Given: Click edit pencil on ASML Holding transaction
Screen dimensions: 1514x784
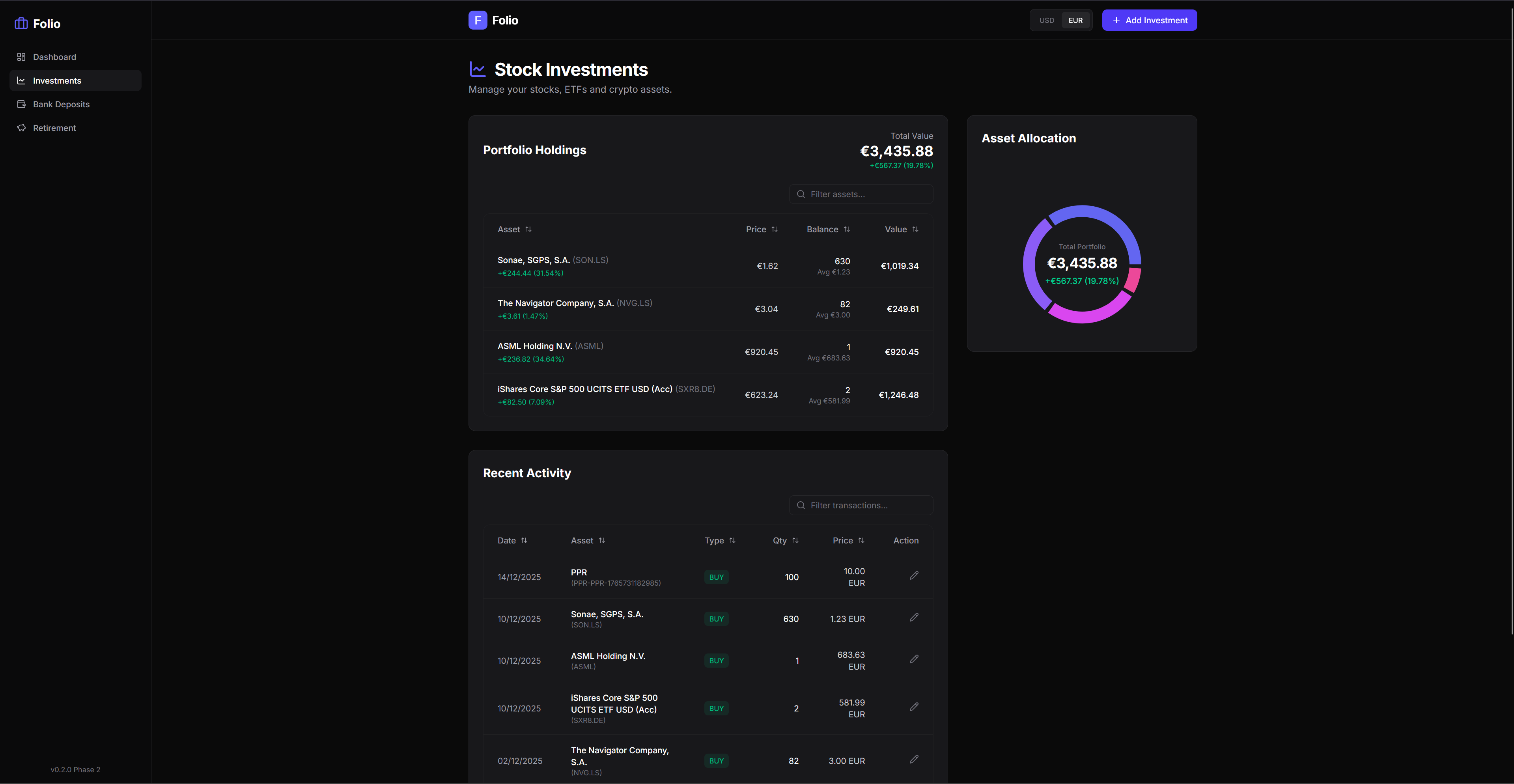Looking at the screenshot, I should 914,659.
